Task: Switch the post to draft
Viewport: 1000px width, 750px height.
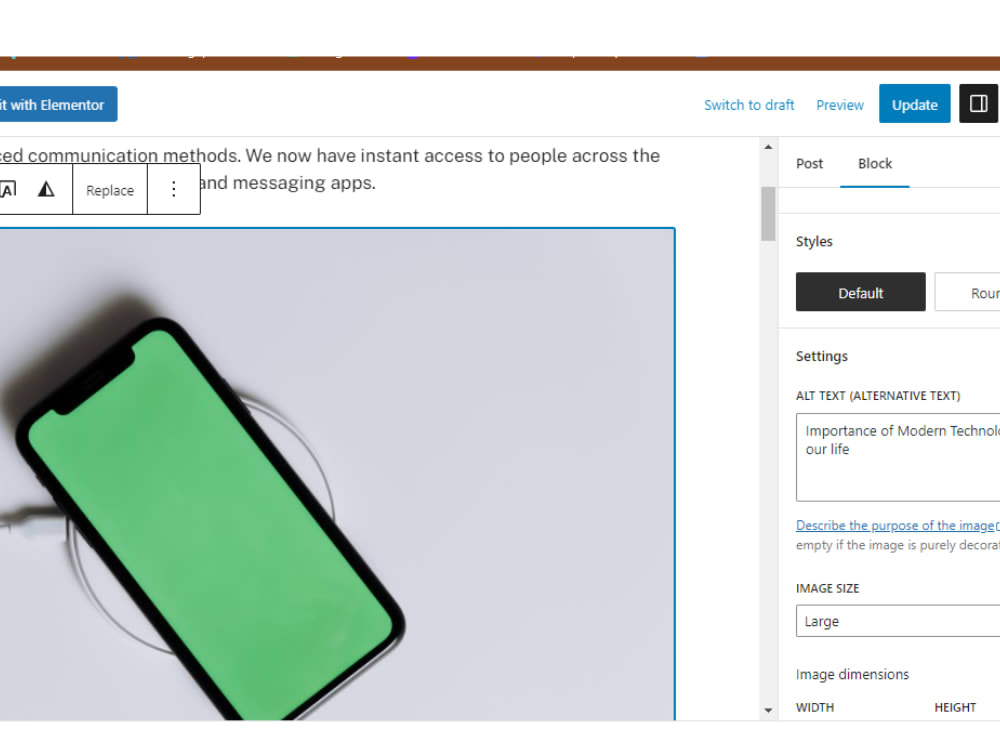Action: point(749,105)
